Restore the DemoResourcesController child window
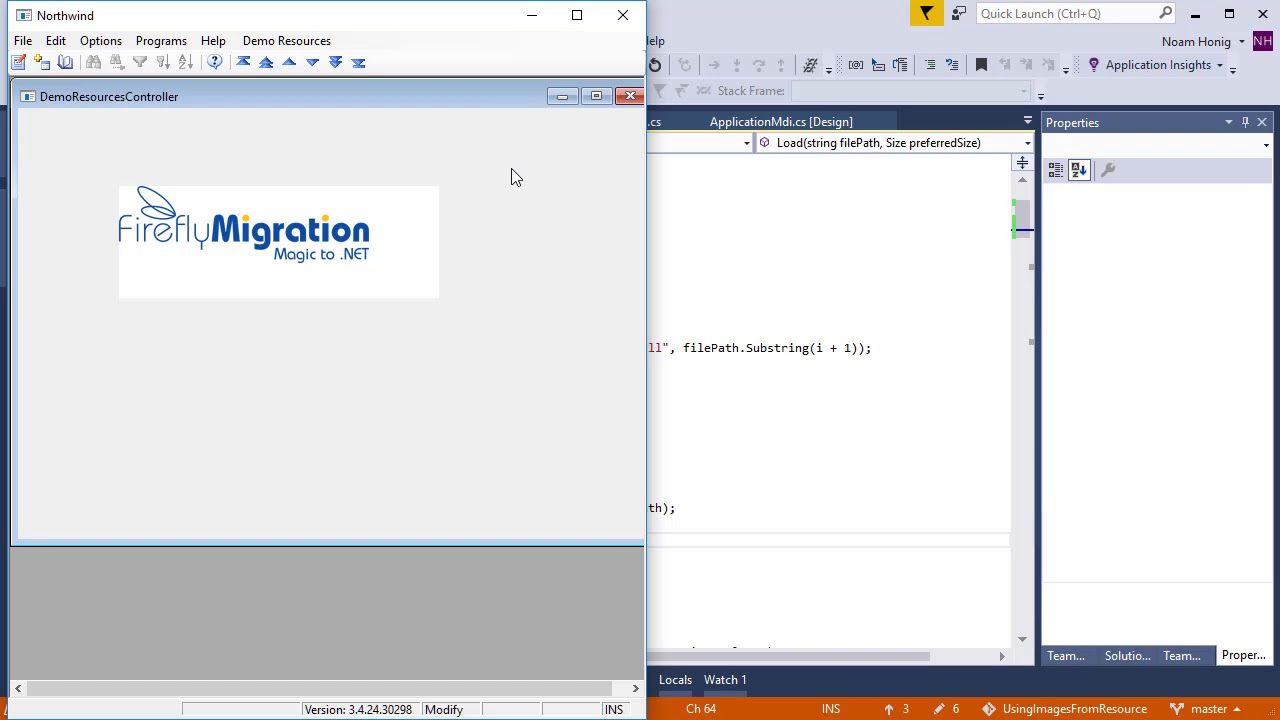 pyautogui.click(x=596, y=96)
